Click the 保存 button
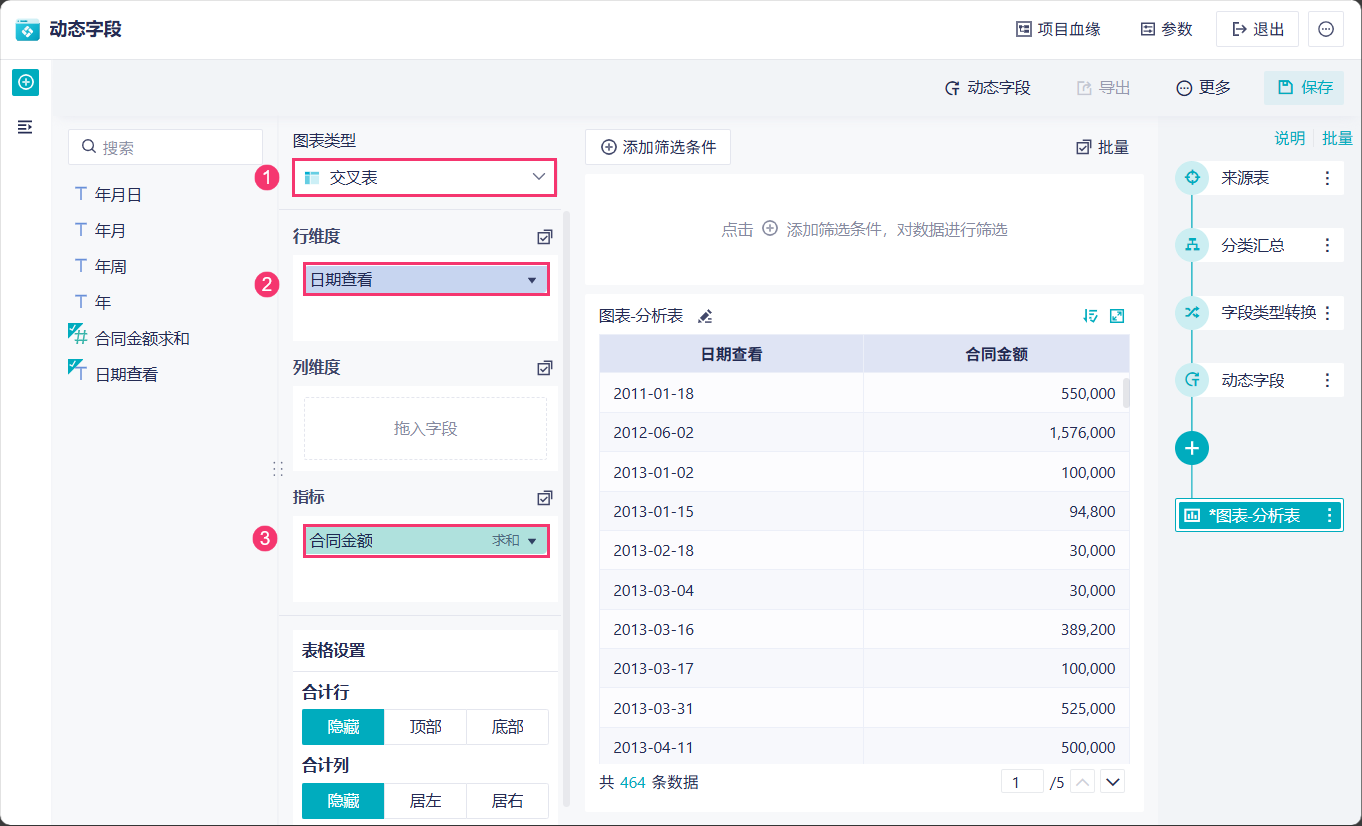The height and width of the screenshot is (826, 1362). coord(1304,88)
